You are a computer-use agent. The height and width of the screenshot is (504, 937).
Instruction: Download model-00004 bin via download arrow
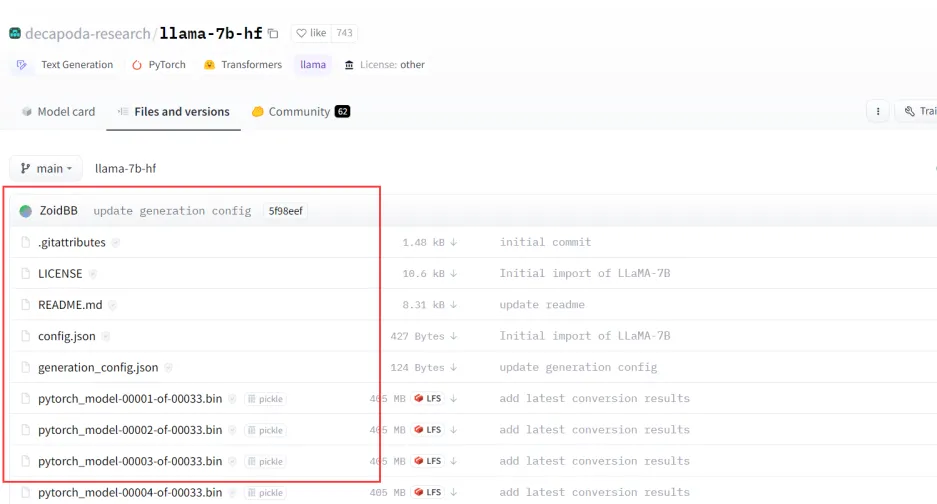(454, 492)
